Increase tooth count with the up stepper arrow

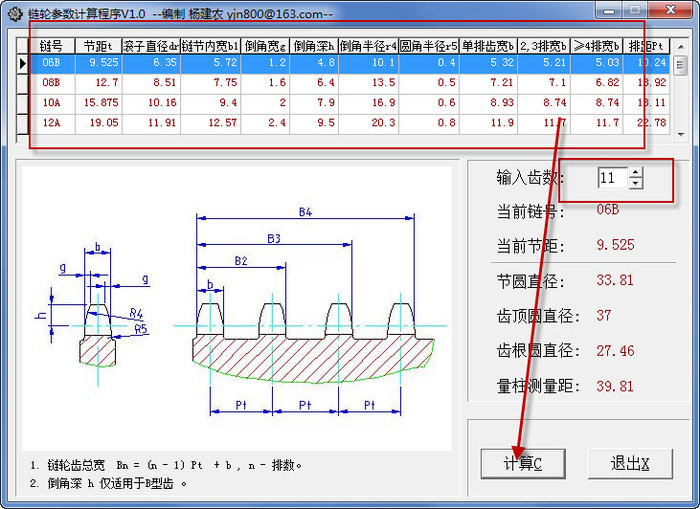(636, 173)
